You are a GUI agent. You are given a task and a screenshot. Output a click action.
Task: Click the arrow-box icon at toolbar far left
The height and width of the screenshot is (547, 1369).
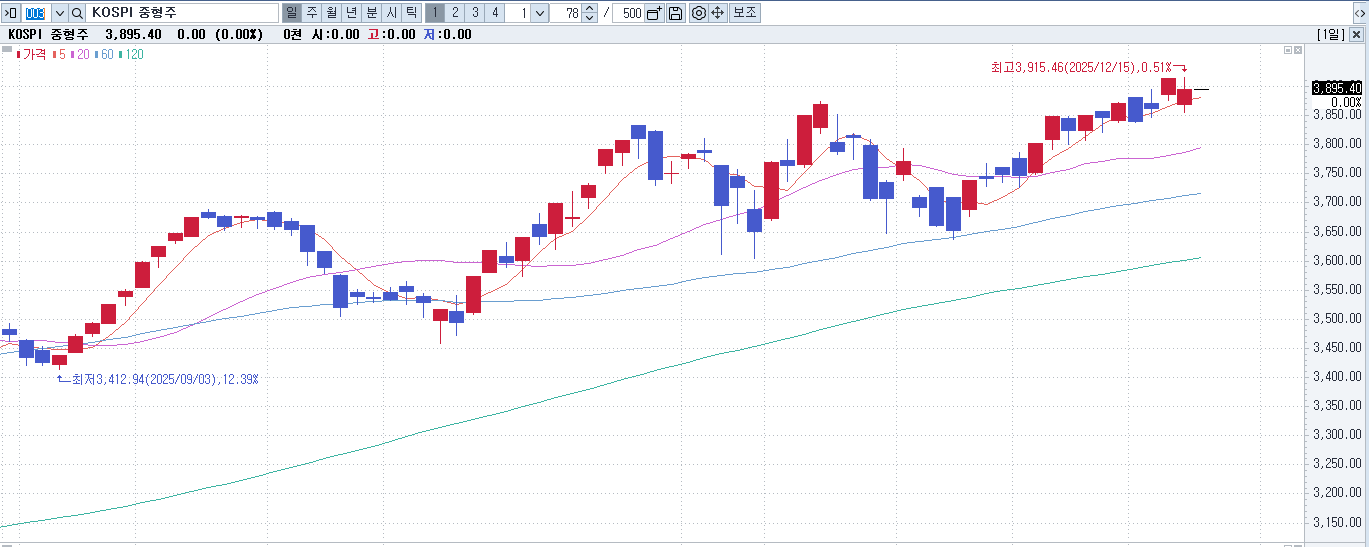point(12,13)
